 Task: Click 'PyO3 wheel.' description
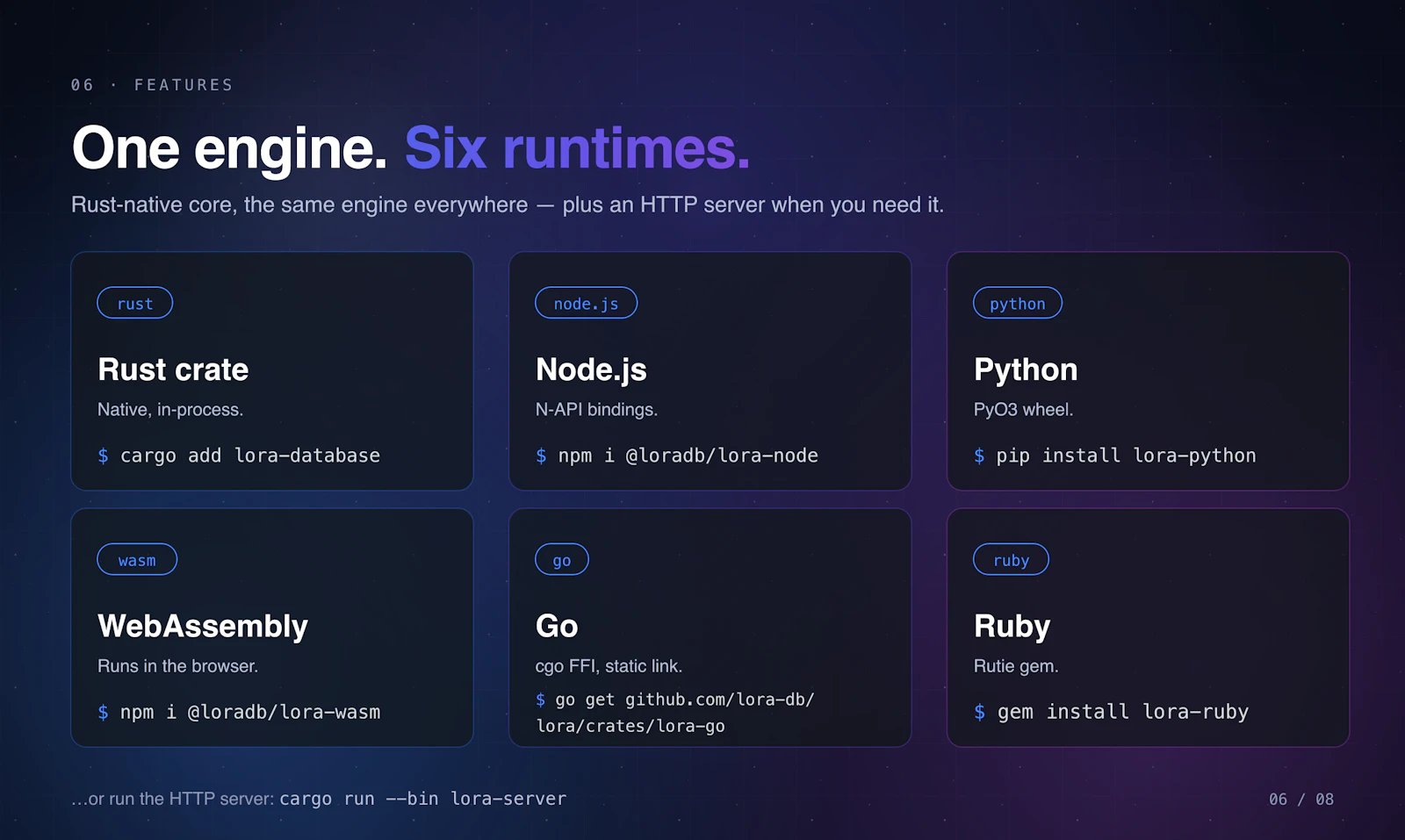click(1023, 410)
